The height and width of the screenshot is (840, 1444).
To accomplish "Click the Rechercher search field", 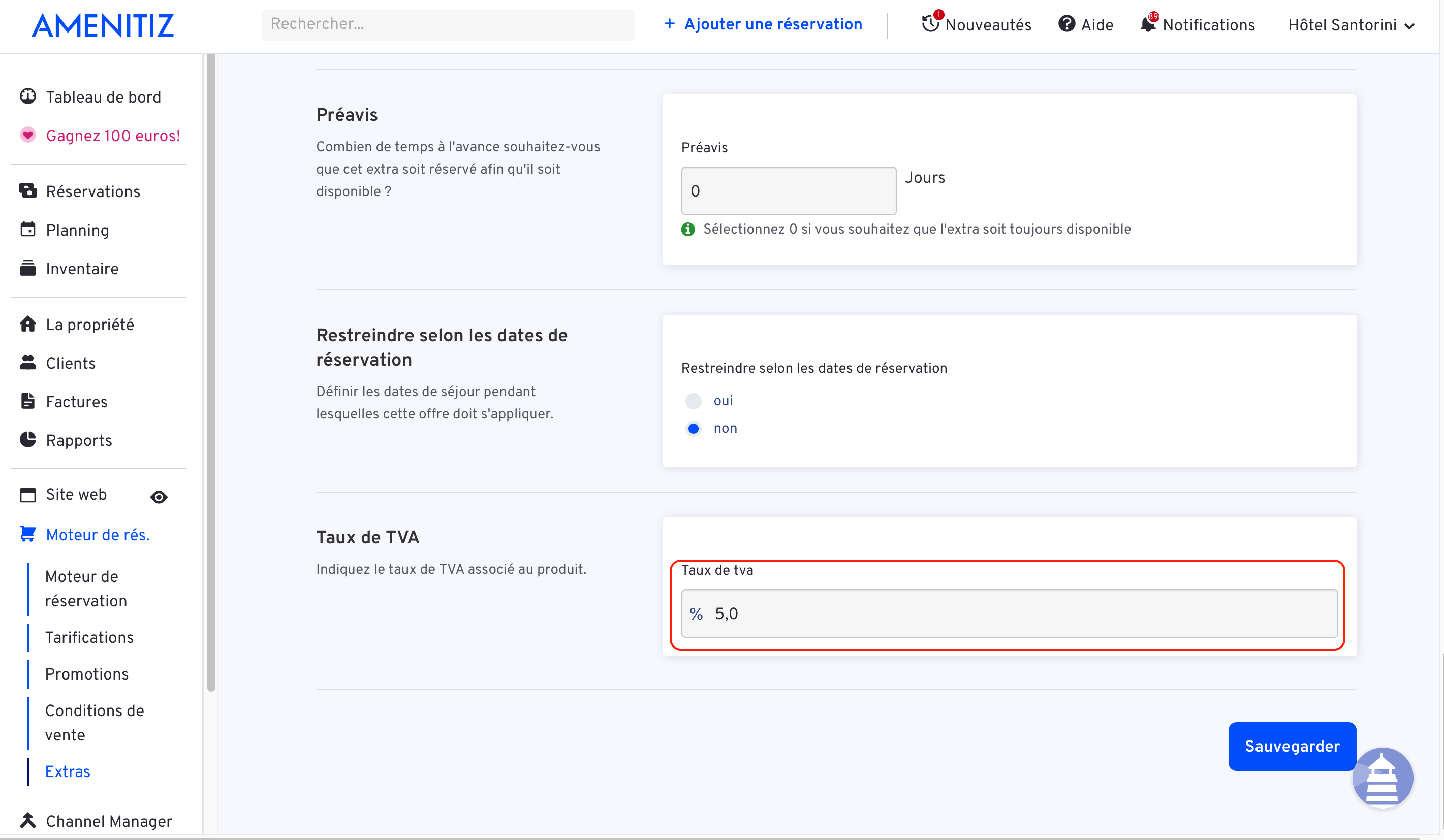I will coord(448,24).
